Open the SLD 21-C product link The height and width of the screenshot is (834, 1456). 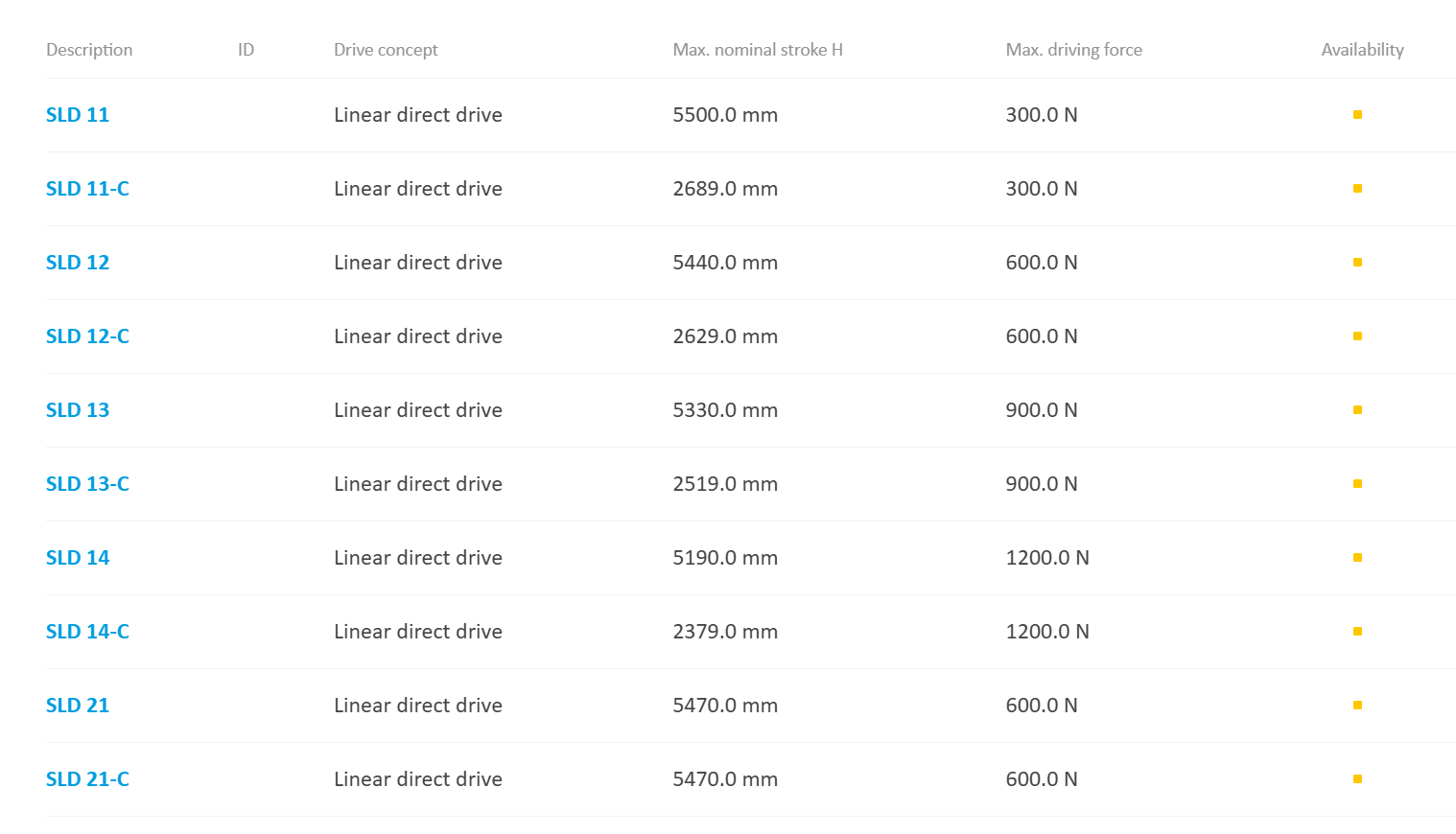pyautogui.click(x=87, y=779)
